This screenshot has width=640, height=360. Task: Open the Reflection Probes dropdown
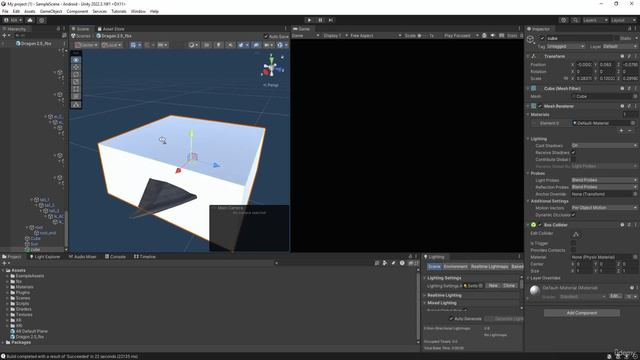pos(604,187)
